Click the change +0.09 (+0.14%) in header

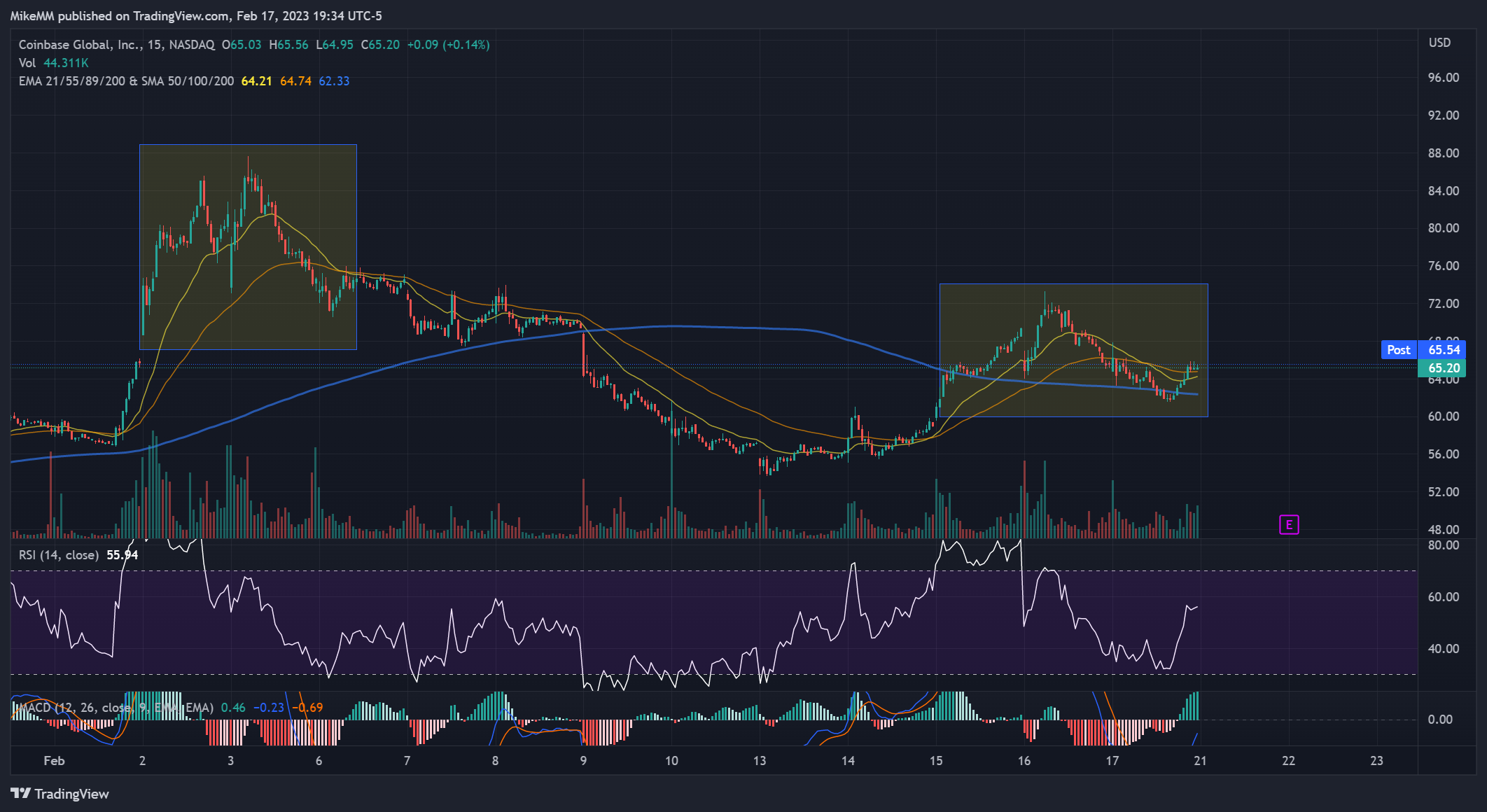tap(448, 45)
